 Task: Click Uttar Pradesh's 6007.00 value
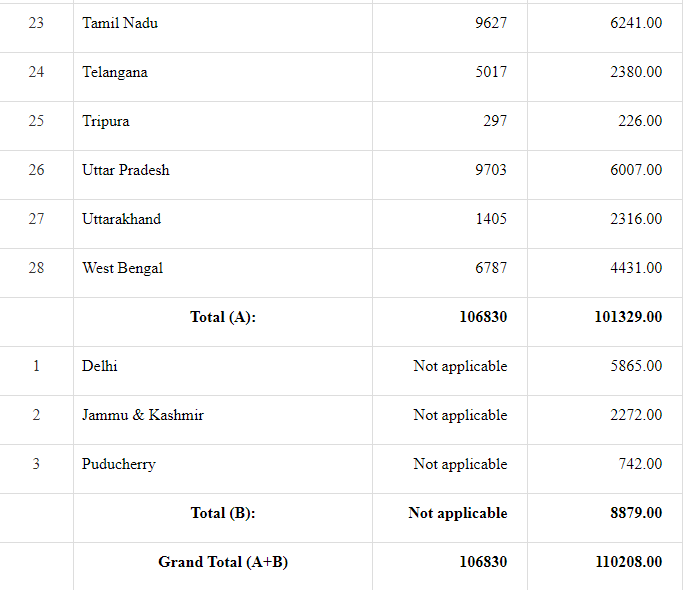coord(636,170)
